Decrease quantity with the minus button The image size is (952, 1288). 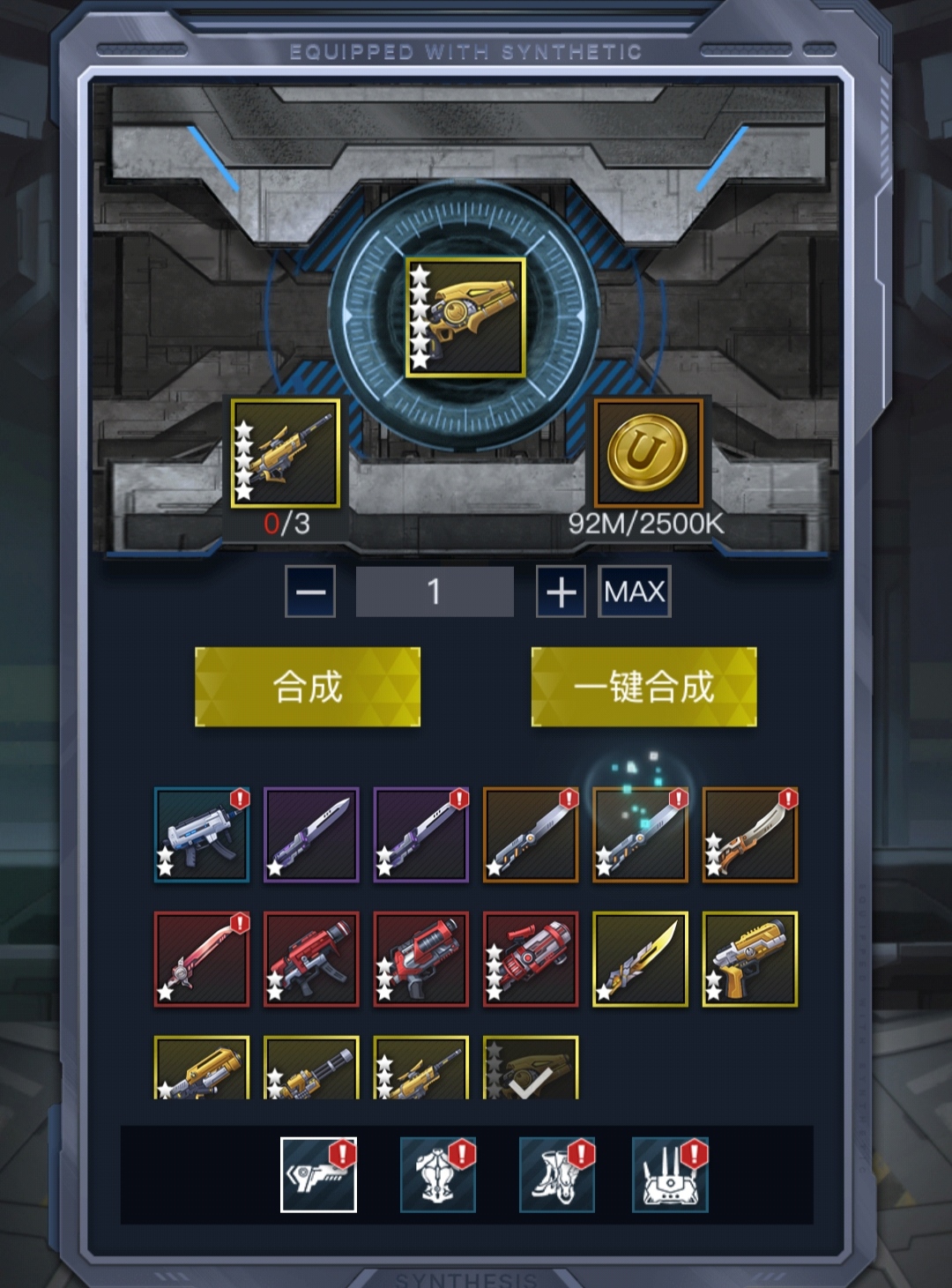(310, 592)
